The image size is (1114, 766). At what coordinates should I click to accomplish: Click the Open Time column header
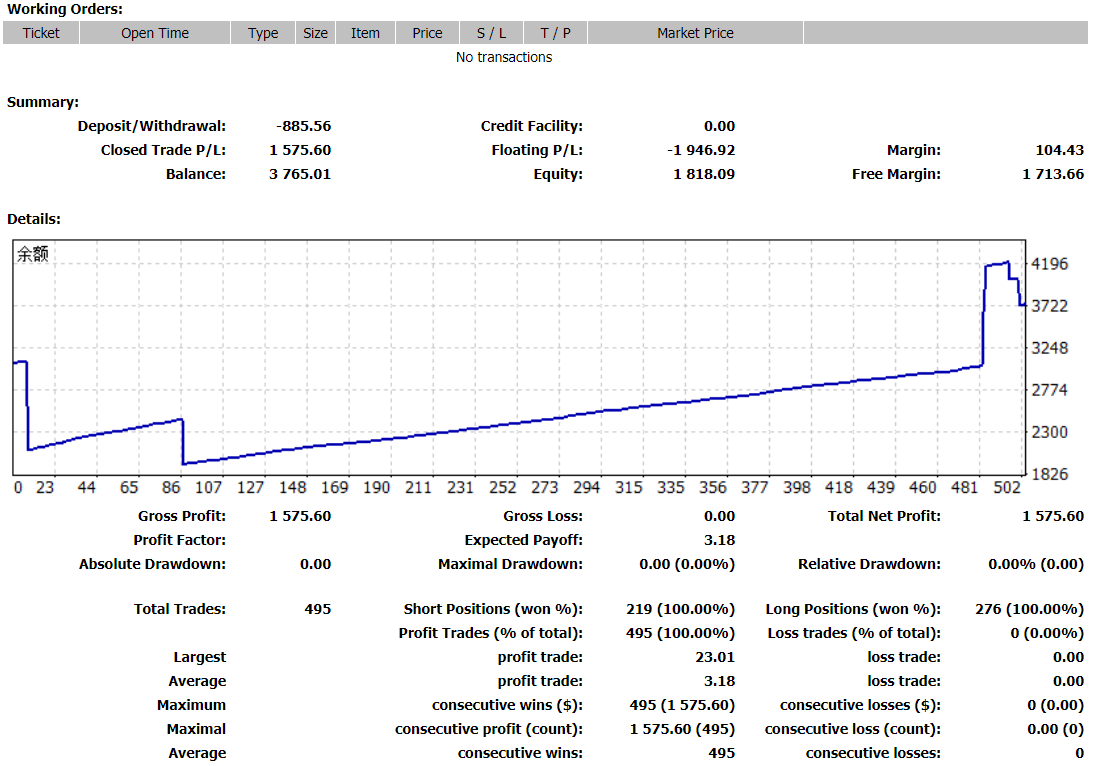pyautogui.click(x=155, y=33)
